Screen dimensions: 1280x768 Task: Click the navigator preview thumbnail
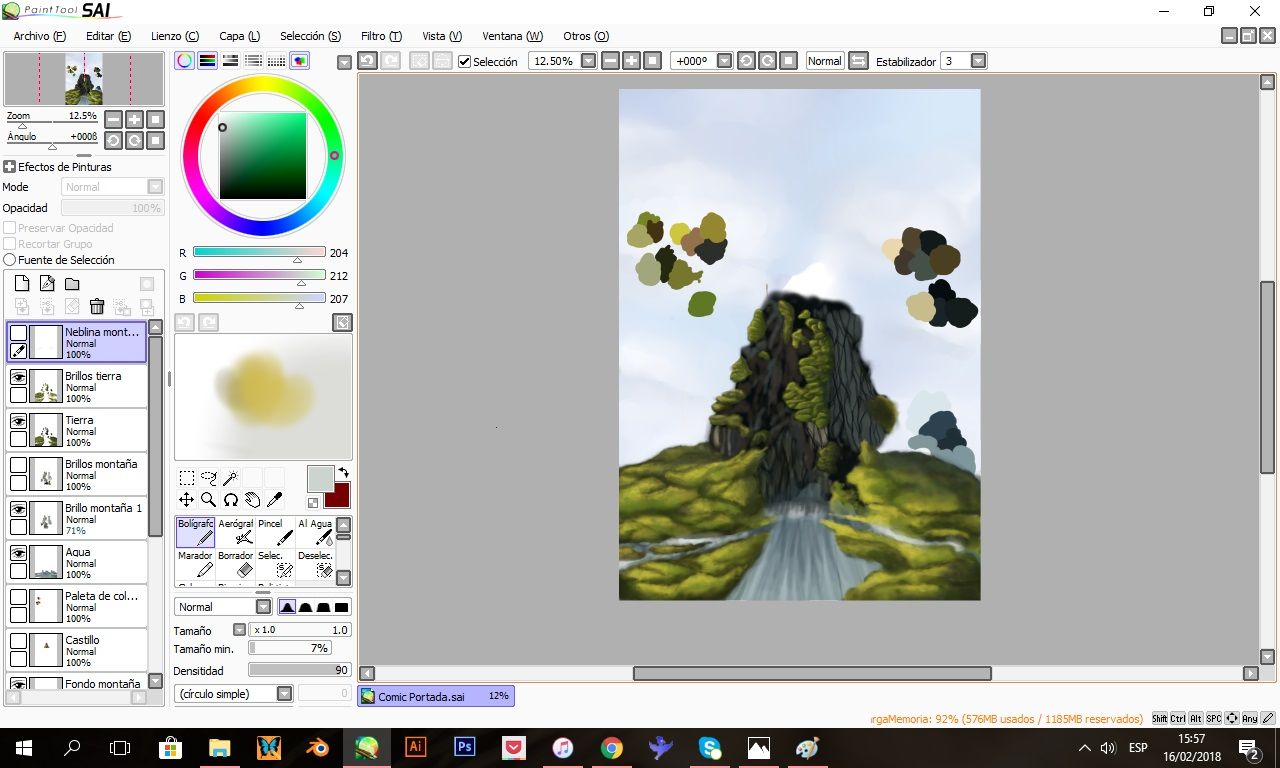pyautogui.click(x=84, y=79)
